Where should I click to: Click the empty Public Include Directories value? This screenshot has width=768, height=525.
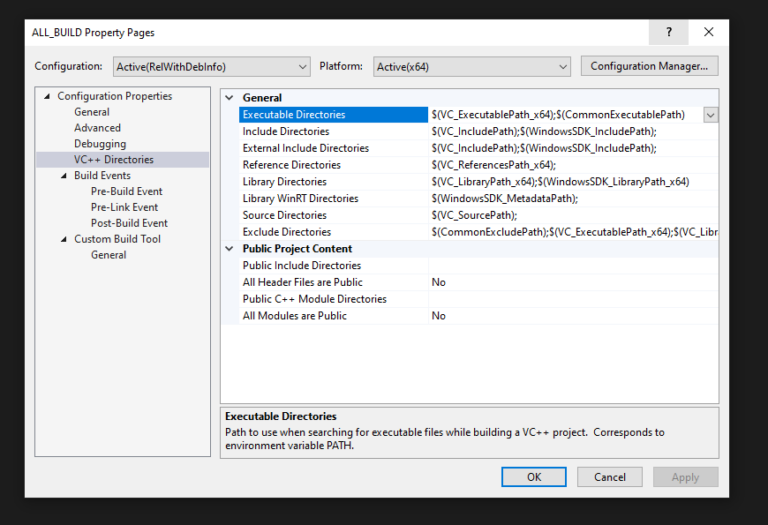[x=574, y=265]
